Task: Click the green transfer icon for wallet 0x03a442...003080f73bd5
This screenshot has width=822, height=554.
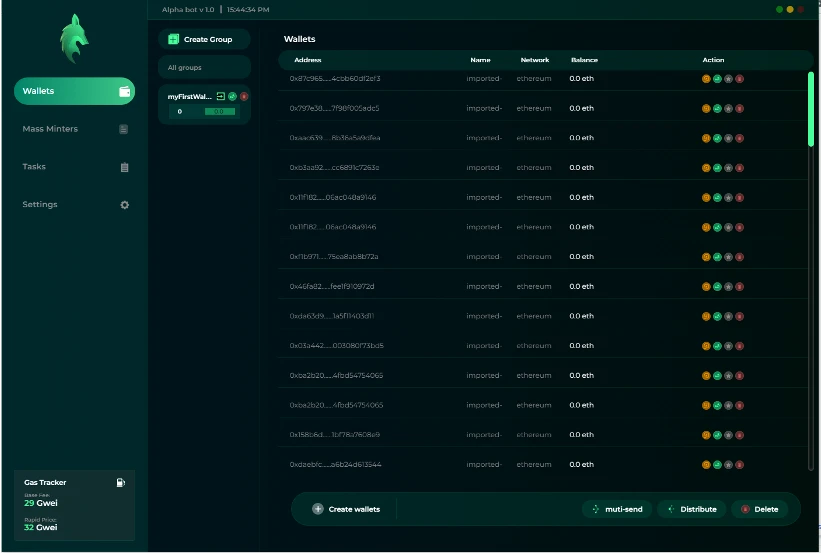Action: (717, 346)
